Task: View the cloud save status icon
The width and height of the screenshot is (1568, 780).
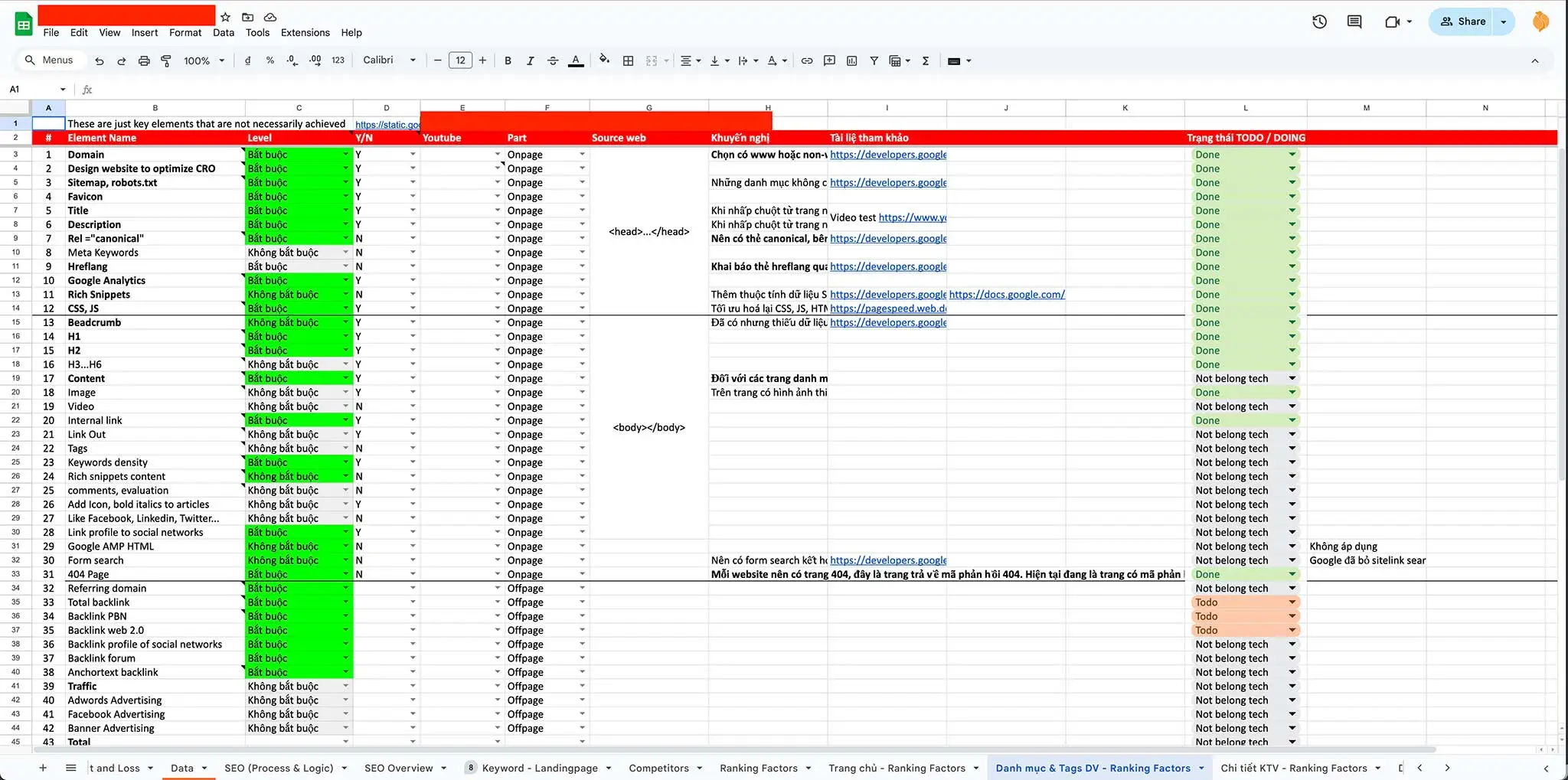Action: pos(270,17)
